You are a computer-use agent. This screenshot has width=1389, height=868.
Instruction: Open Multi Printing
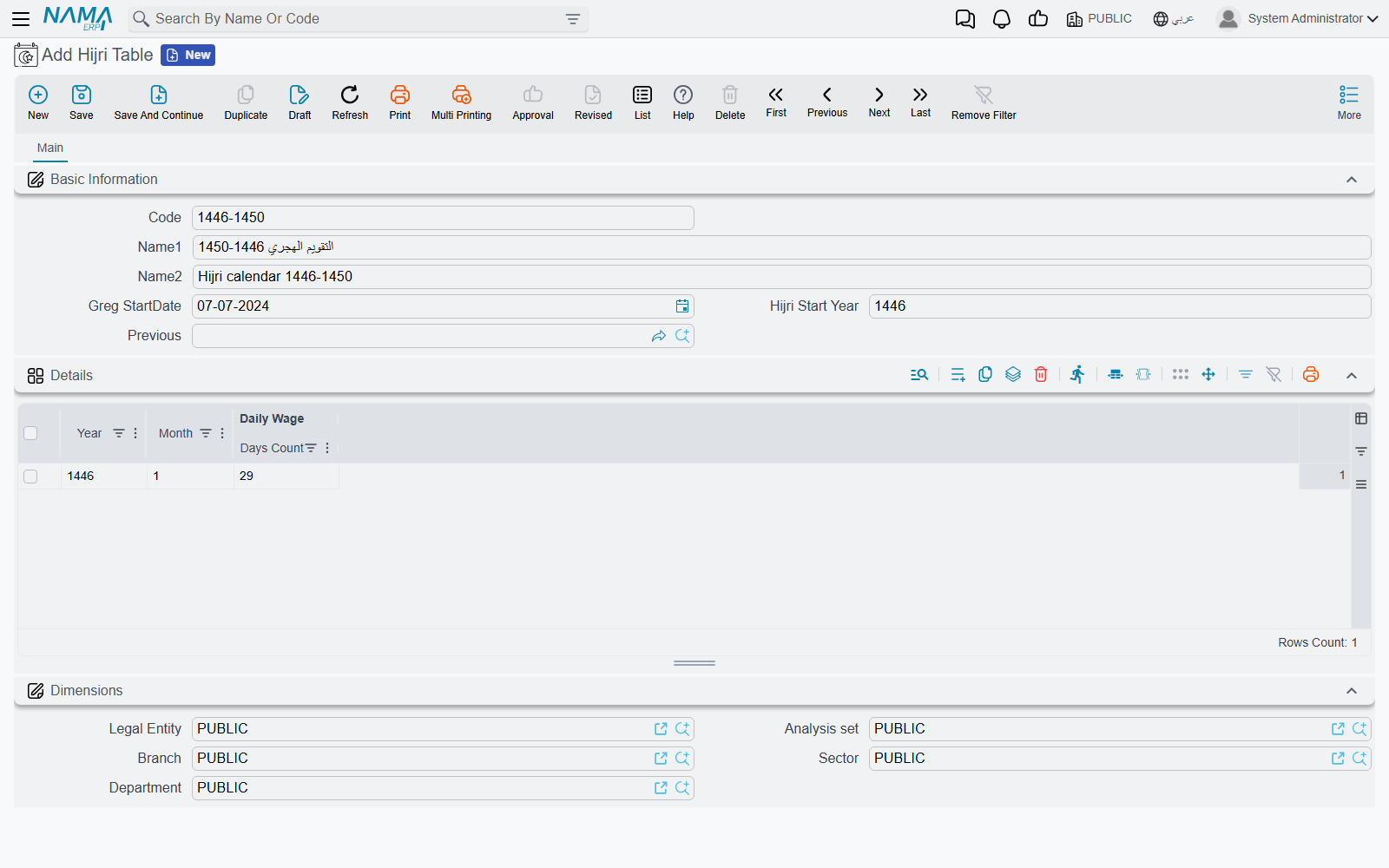pyautogui.click(x=461, y=102)
